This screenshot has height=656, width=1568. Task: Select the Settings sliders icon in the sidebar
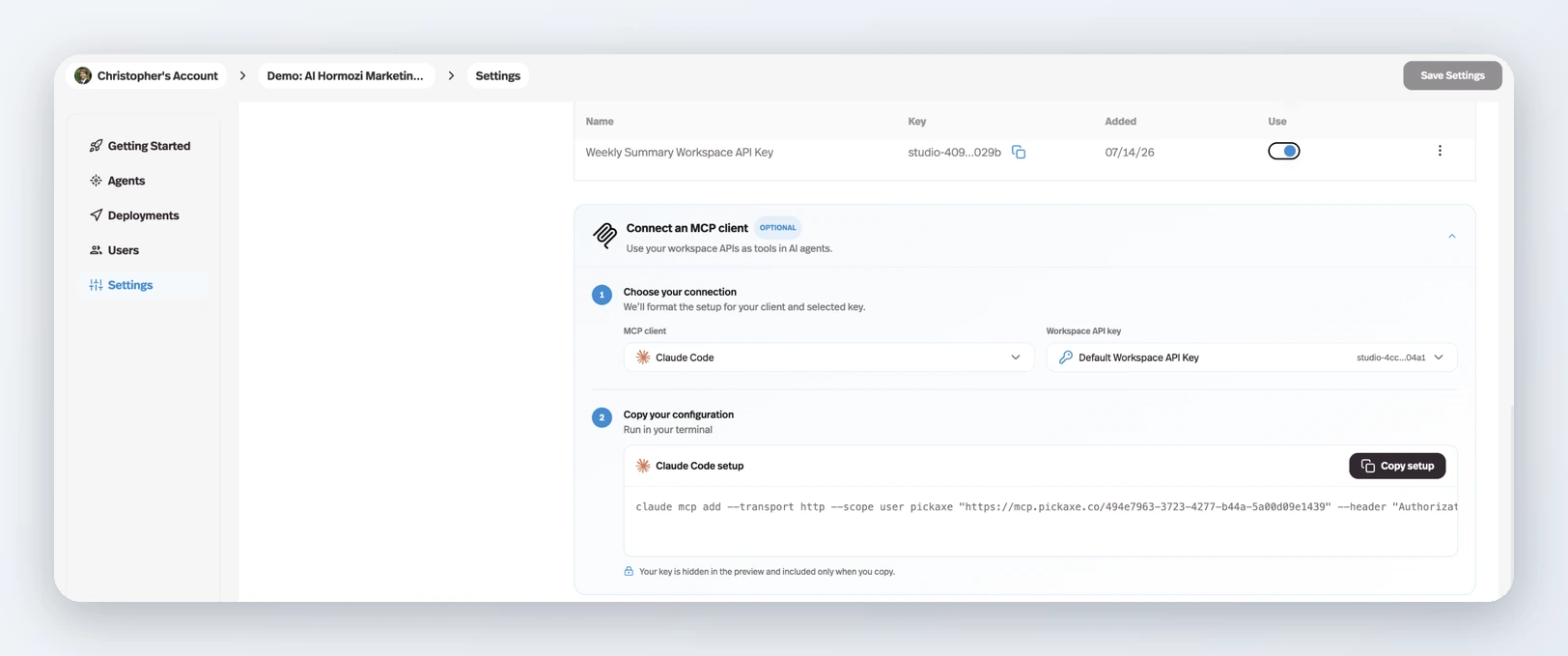(96, 285)
